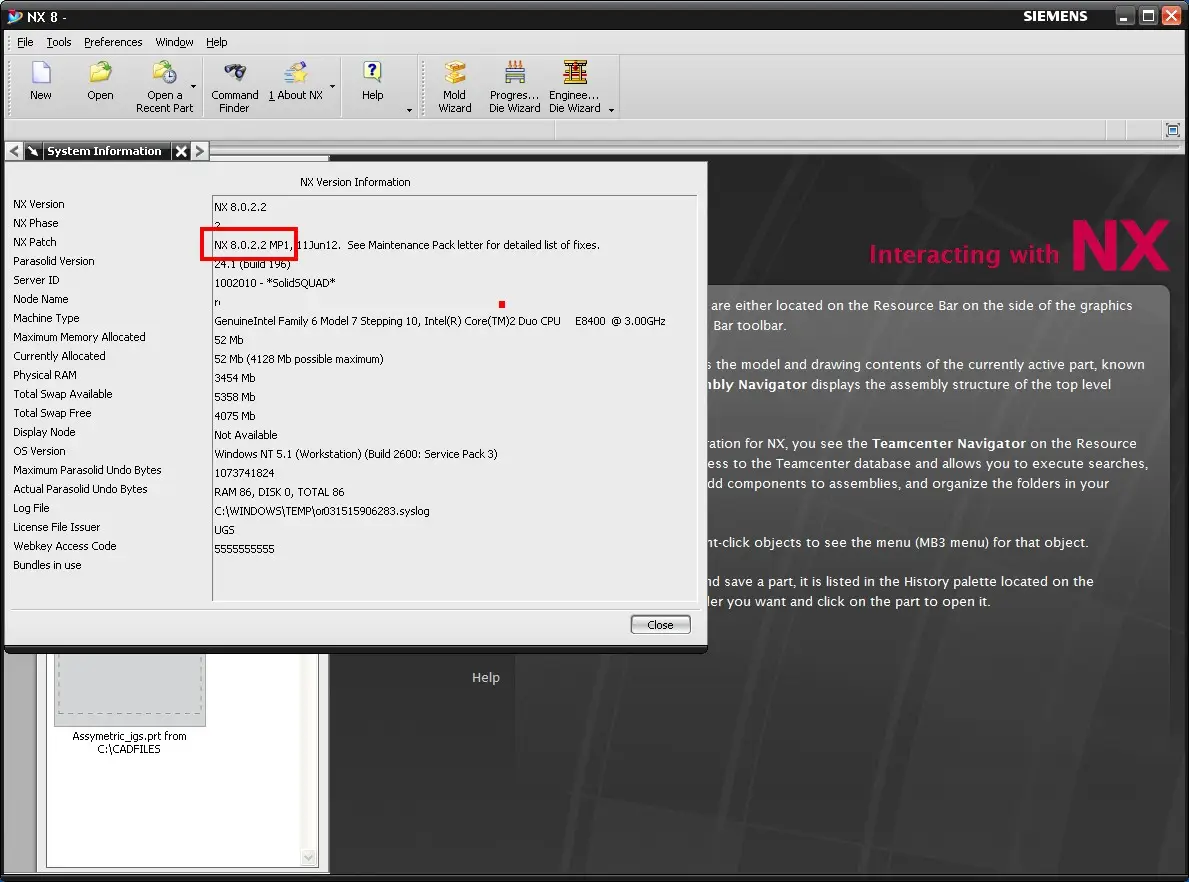Expand the About NX dropdown arrow
The image size is (1189, 882).
[x=332, y=86]
